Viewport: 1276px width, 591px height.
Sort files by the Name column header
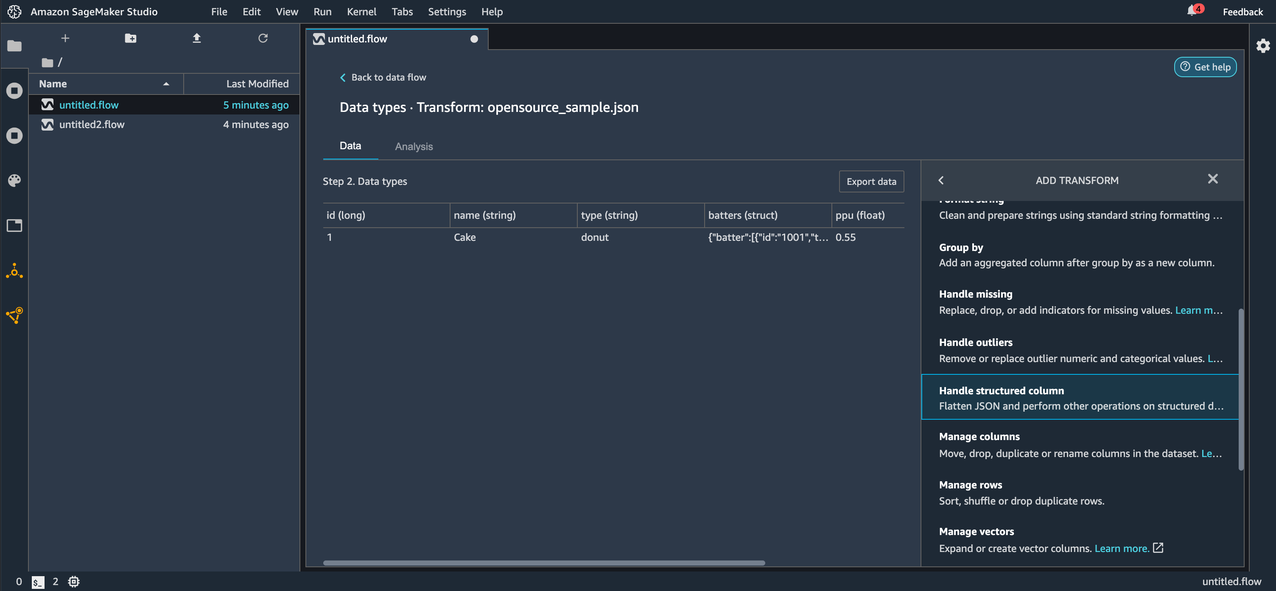[106, 84]
